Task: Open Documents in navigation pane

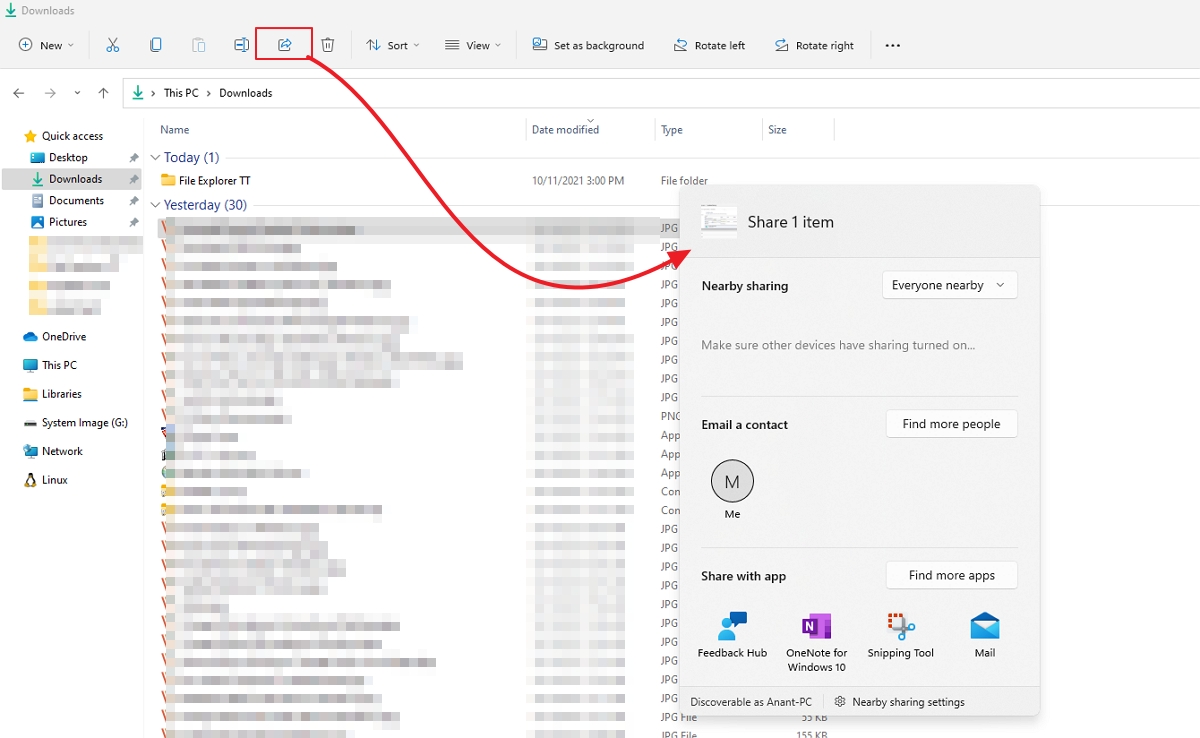Action: click(x=76, y=201)
